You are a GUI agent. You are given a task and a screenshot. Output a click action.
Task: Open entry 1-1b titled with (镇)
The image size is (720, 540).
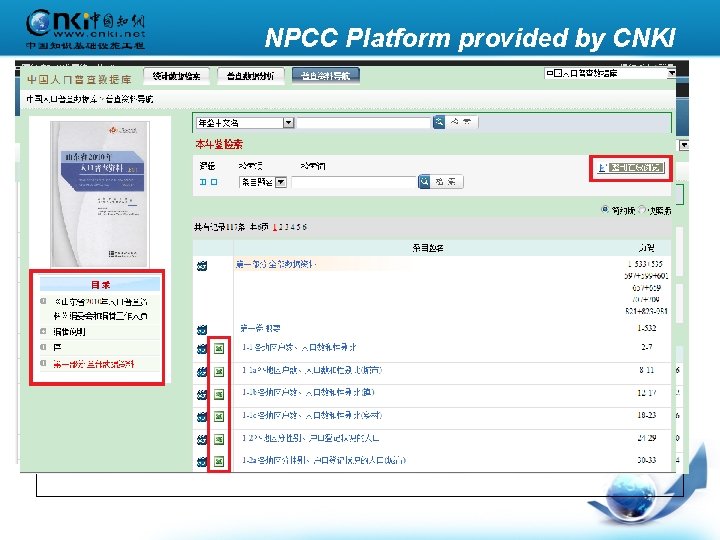[x=308, y=393]
